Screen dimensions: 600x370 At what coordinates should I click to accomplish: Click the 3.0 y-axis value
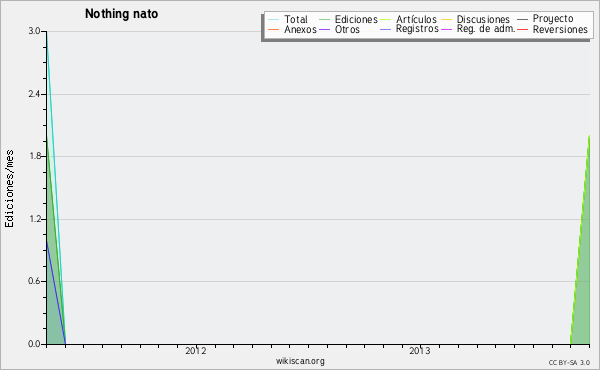pyautogui.click(x=34, y=31)
